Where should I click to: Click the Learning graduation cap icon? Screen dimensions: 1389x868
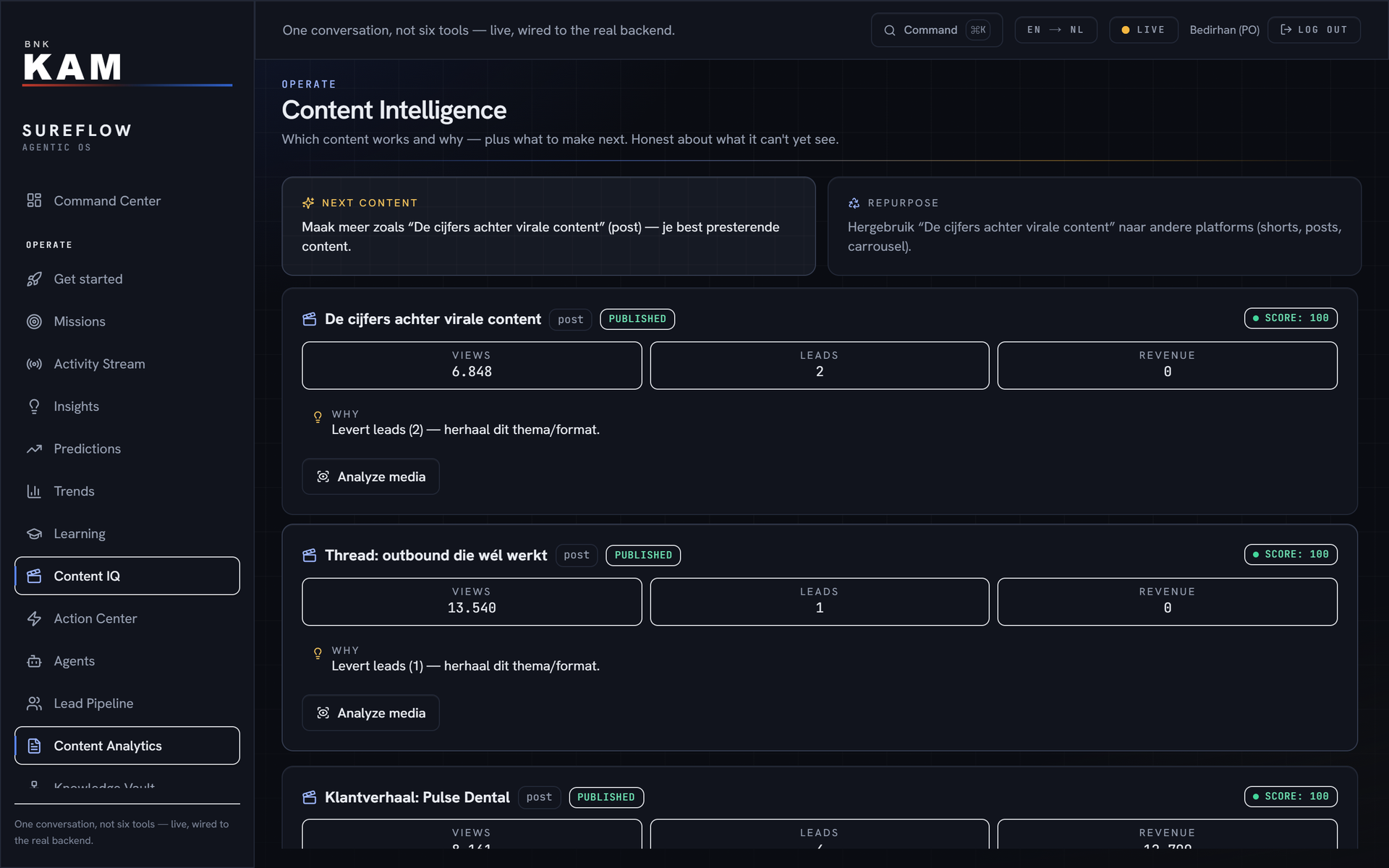pyautogui.click(x=34, y=534)
